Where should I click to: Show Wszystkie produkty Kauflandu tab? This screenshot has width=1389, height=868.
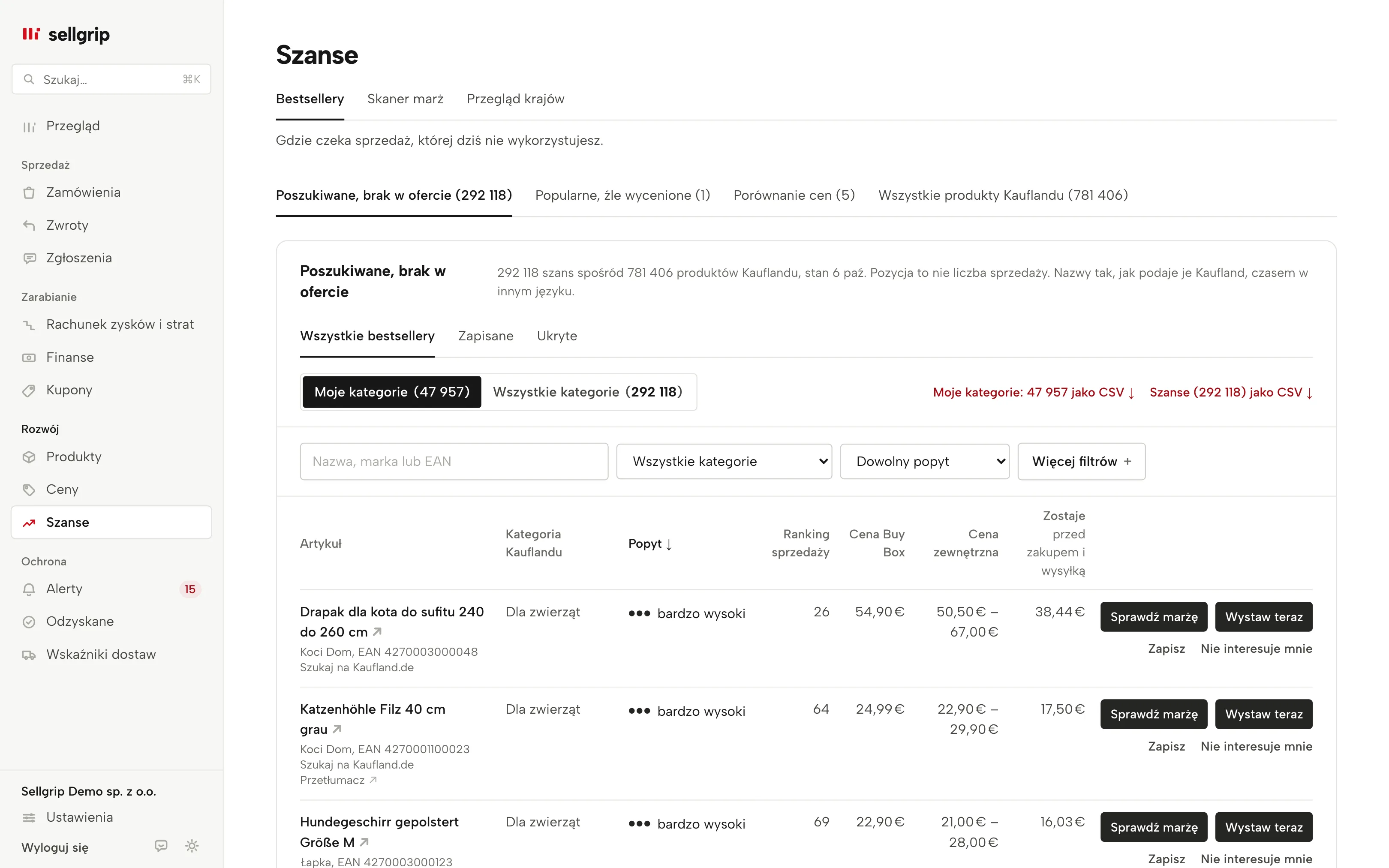click(x=1003, y=195)
